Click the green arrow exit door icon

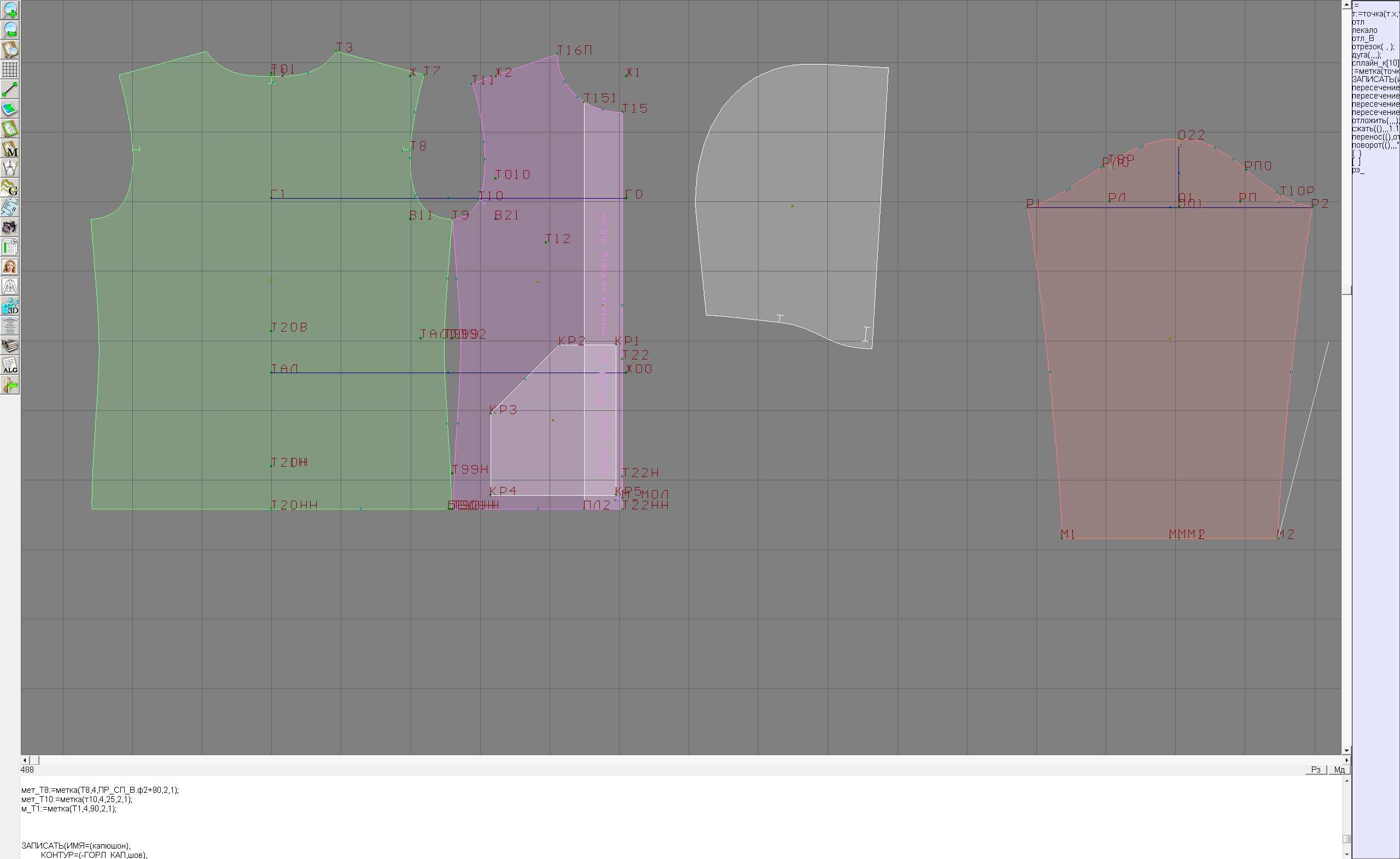10,385
